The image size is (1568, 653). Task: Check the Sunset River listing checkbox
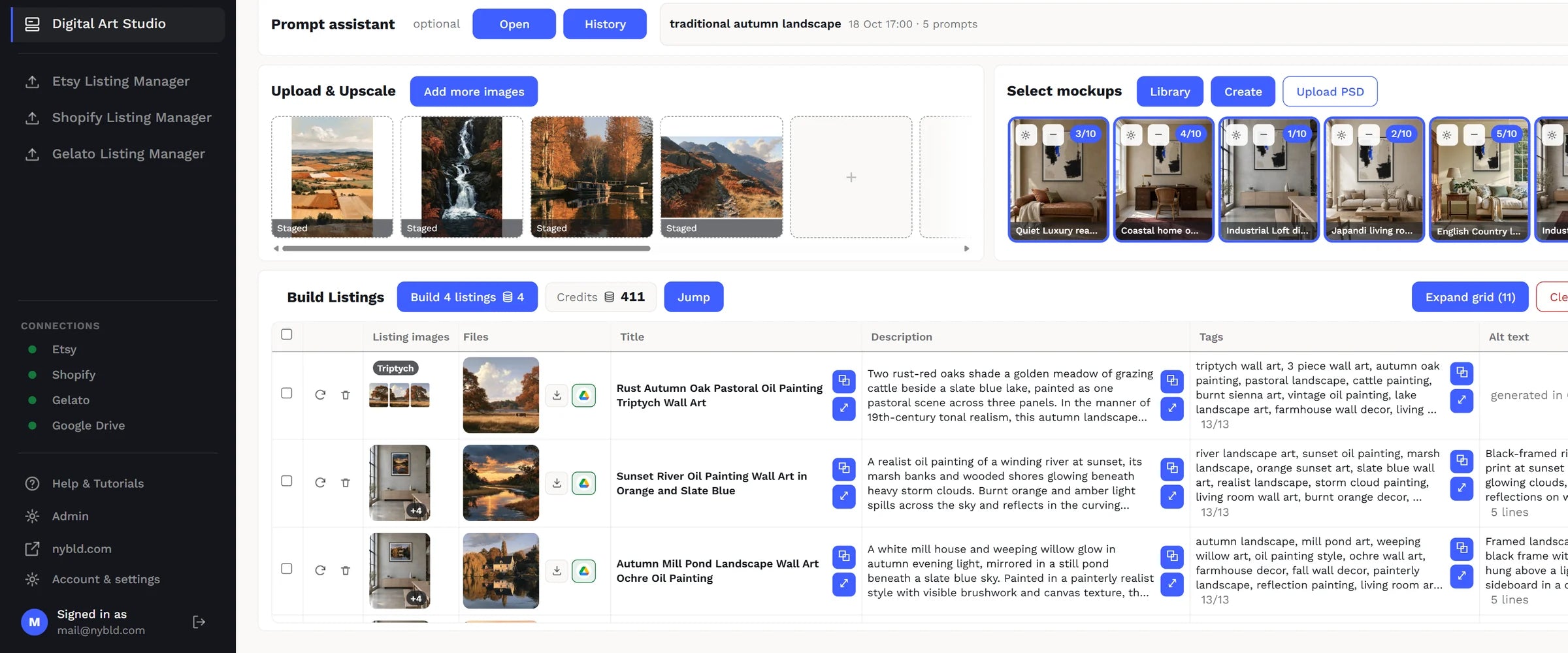click(x=286, y=481)
